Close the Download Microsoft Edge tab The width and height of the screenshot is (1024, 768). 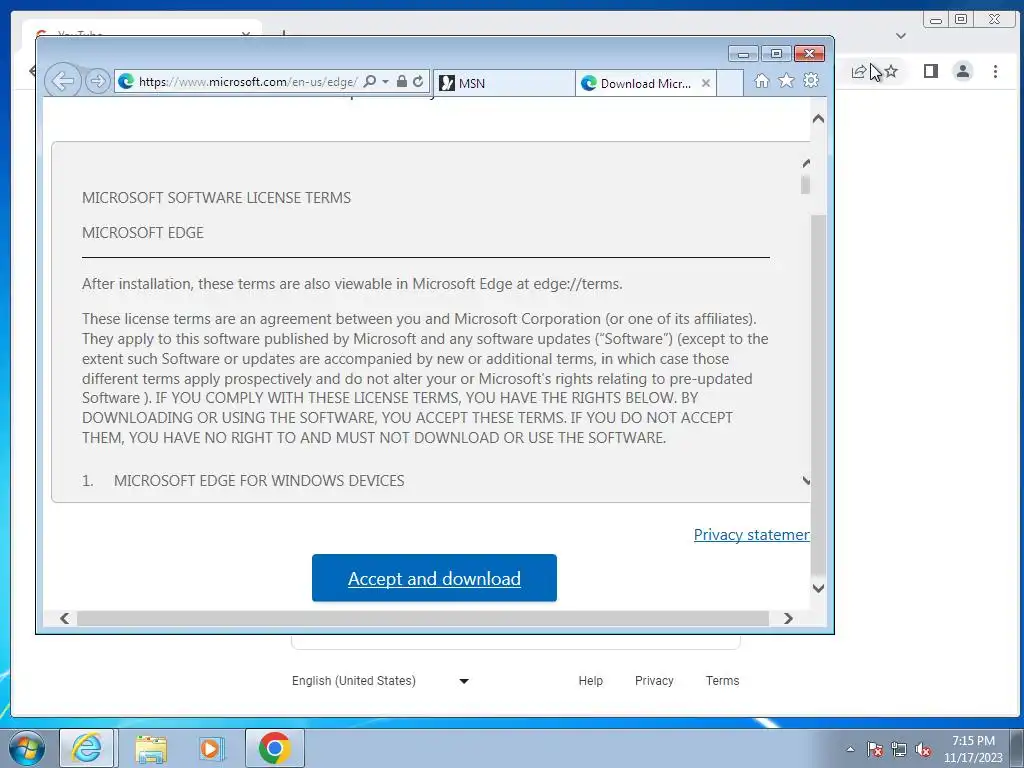tap(705, 83)
